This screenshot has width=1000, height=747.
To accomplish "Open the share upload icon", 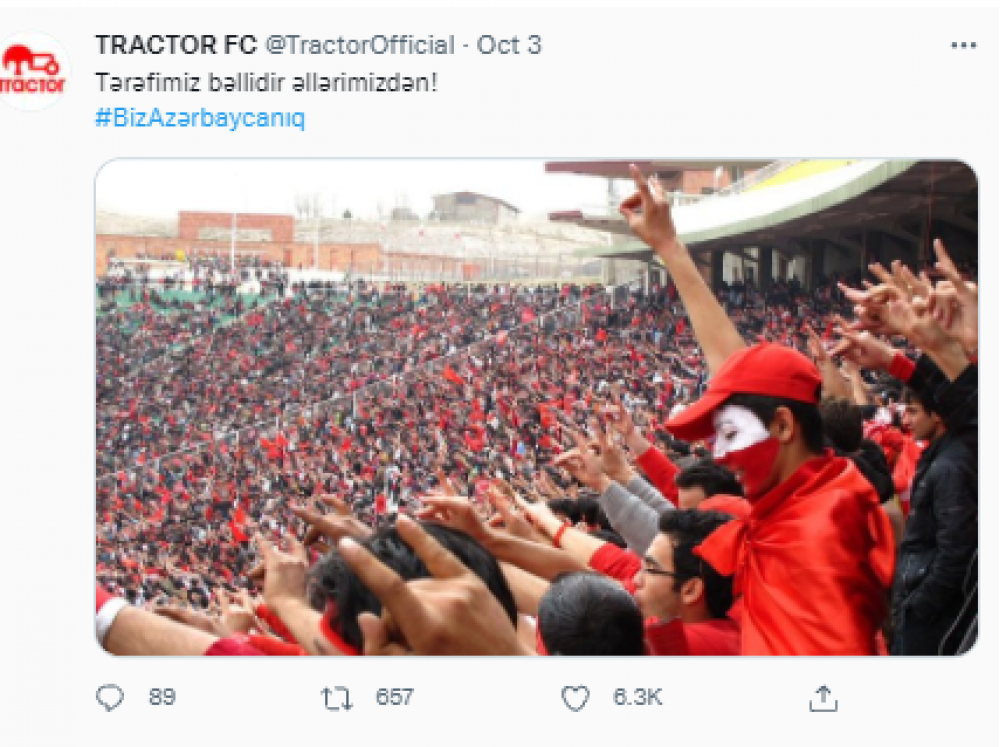I will pos(823,699).
